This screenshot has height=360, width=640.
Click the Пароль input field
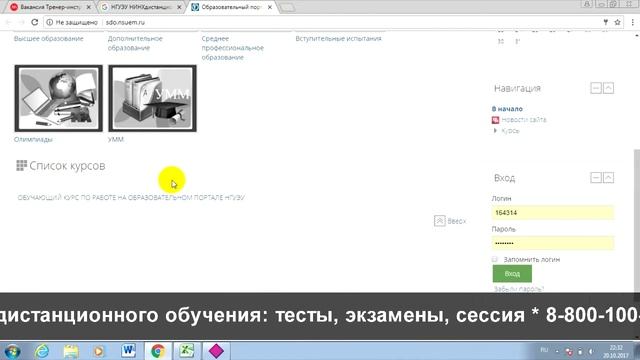click(553, 243)
